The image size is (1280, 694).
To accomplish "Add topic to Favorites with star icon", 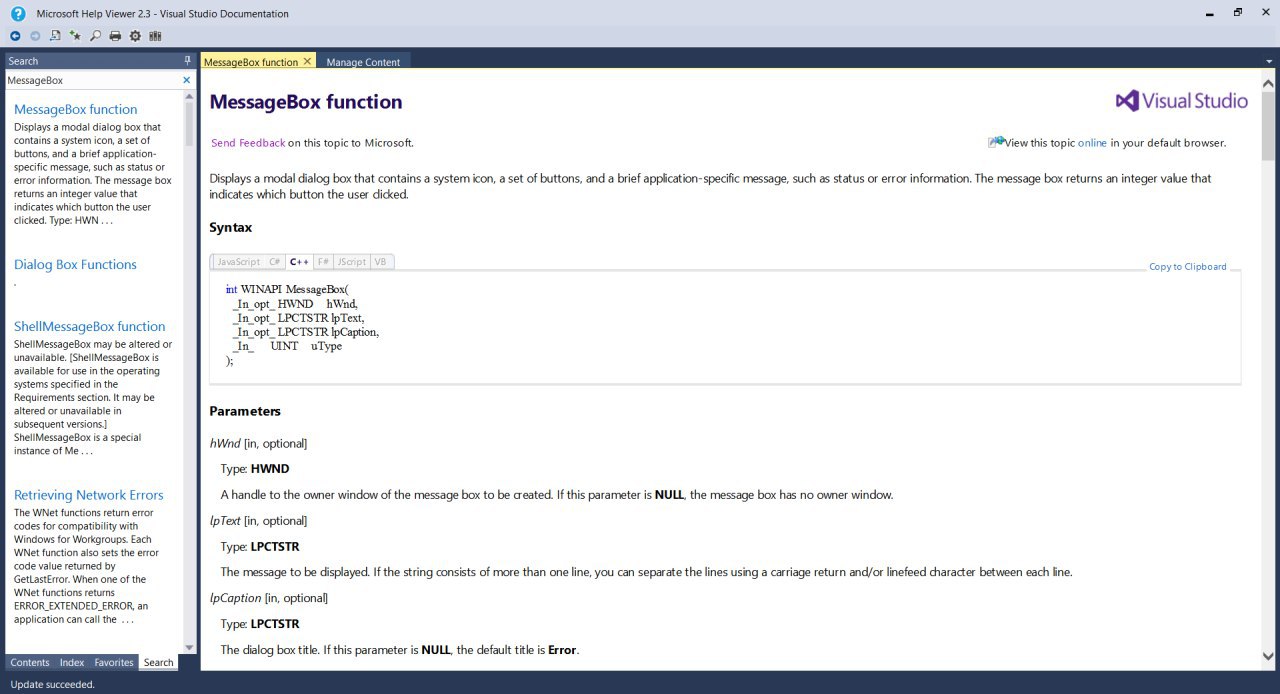I will 75,36.
